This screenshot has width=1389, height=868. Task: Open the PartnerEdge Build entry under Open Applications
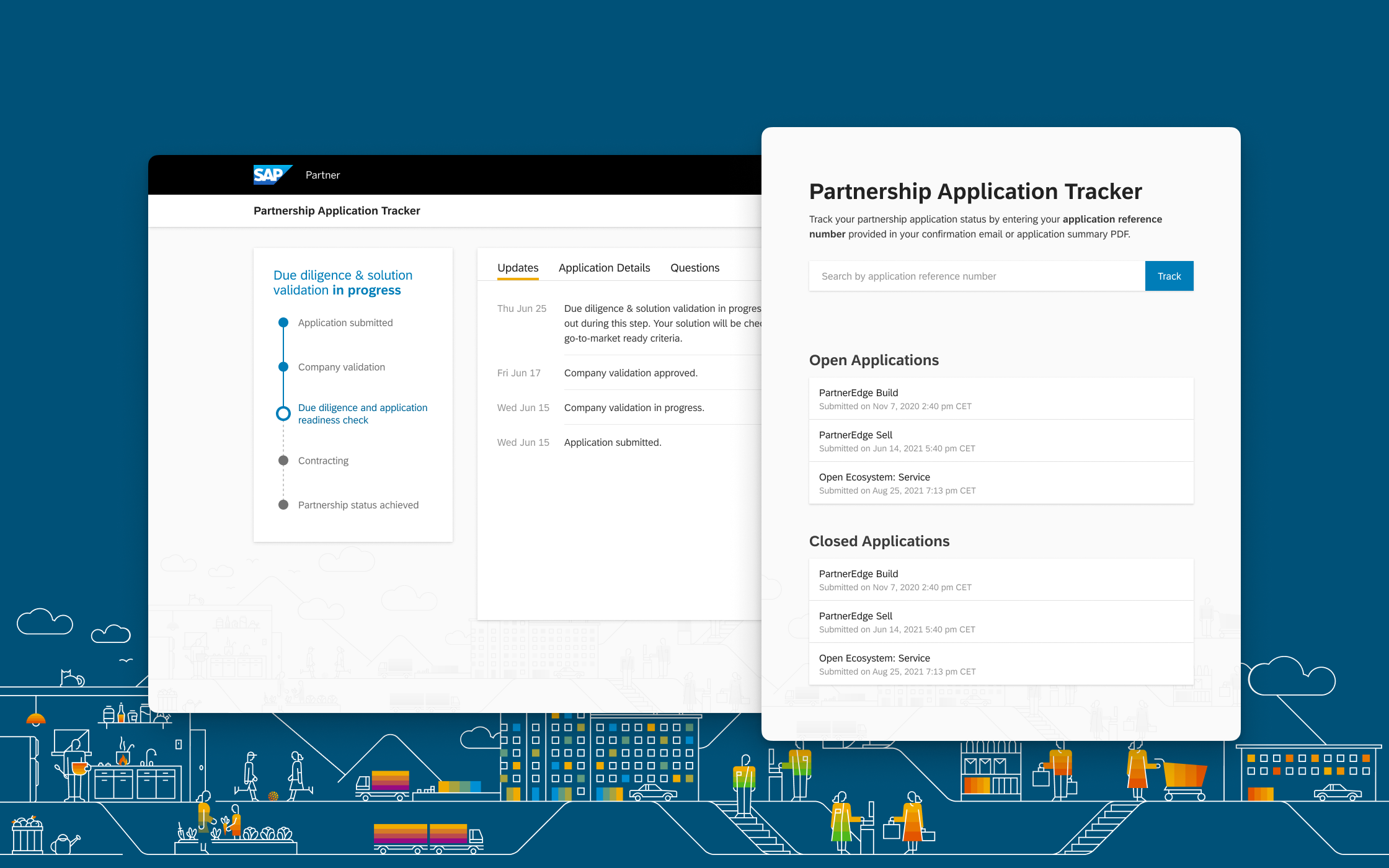1001,399
